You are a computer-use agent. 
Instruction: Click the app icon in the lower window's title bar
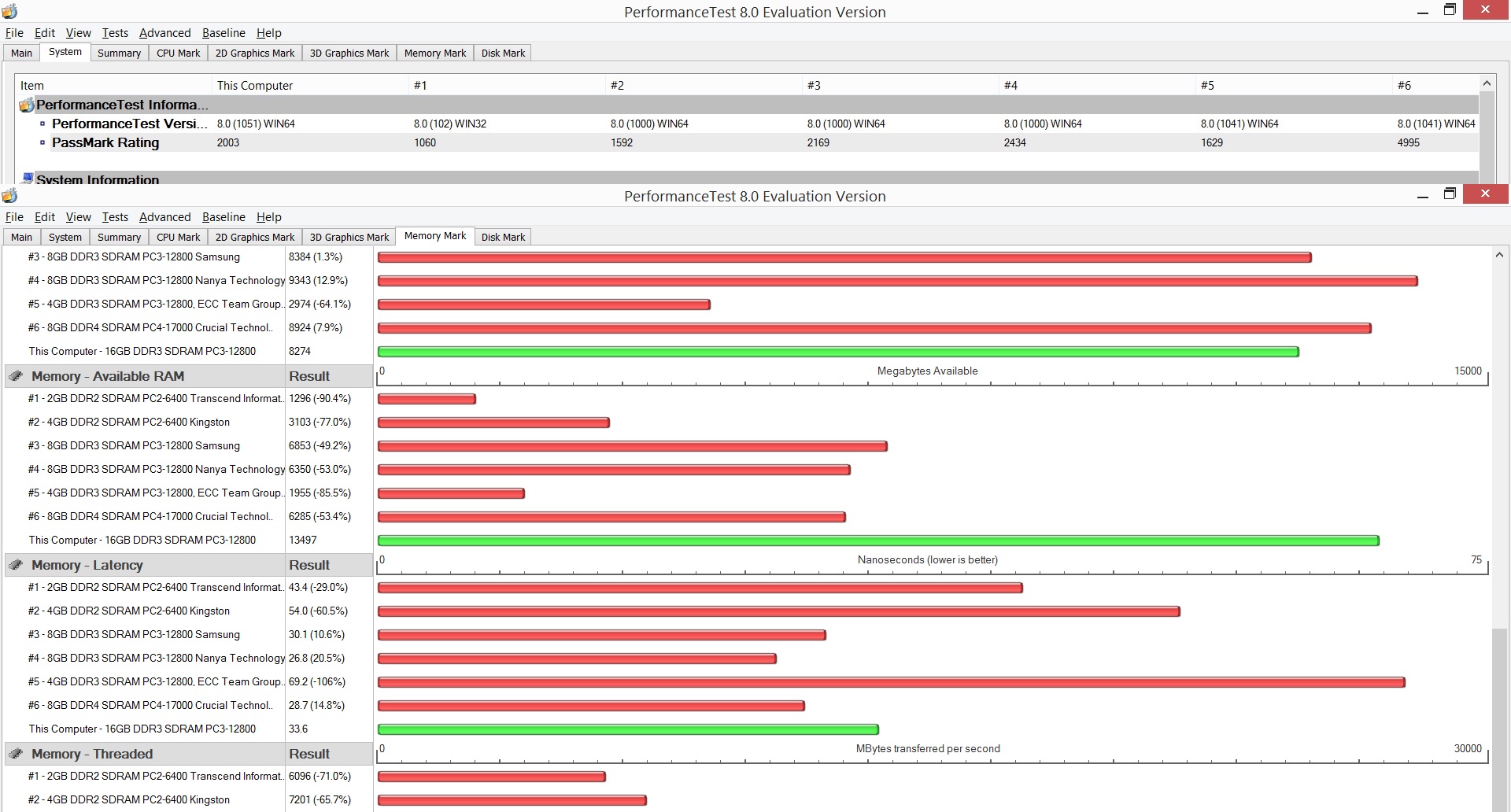click(x=9, y=195)
